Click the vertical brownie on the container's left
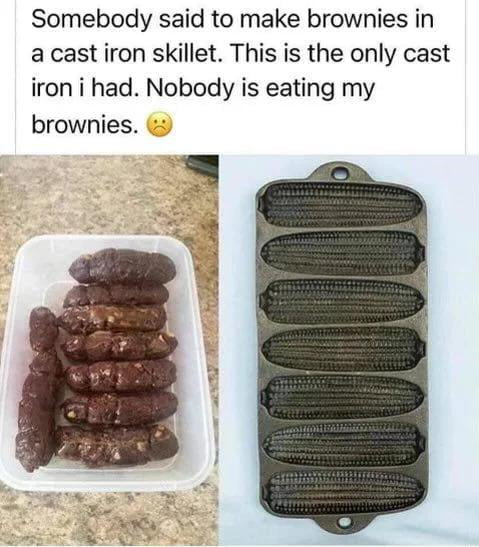Screen dimensions: 479x547 (x=38, y=389)
